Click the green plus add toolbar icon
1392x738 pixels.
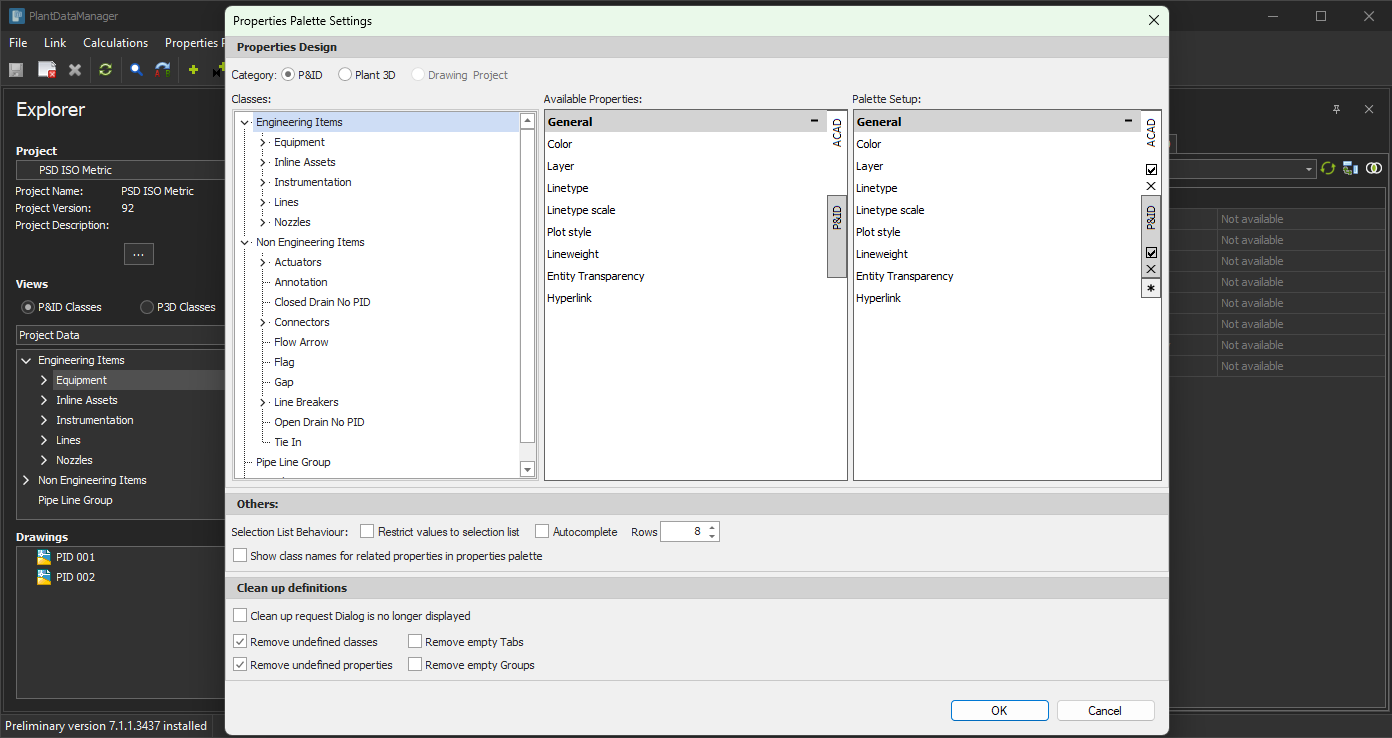[193, 70]
